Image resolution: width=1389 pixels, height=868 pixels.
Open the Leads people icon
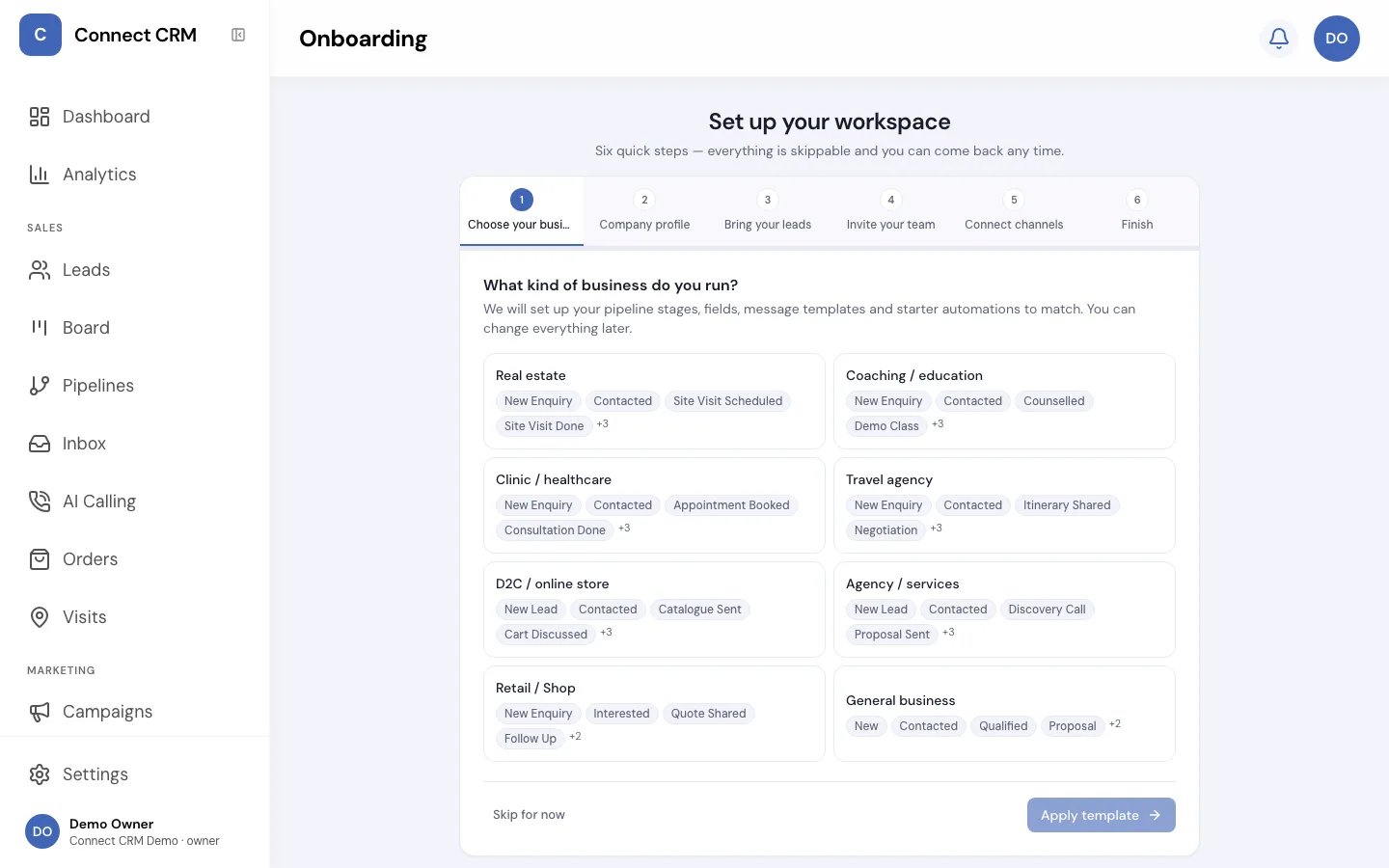coord(40,270)
